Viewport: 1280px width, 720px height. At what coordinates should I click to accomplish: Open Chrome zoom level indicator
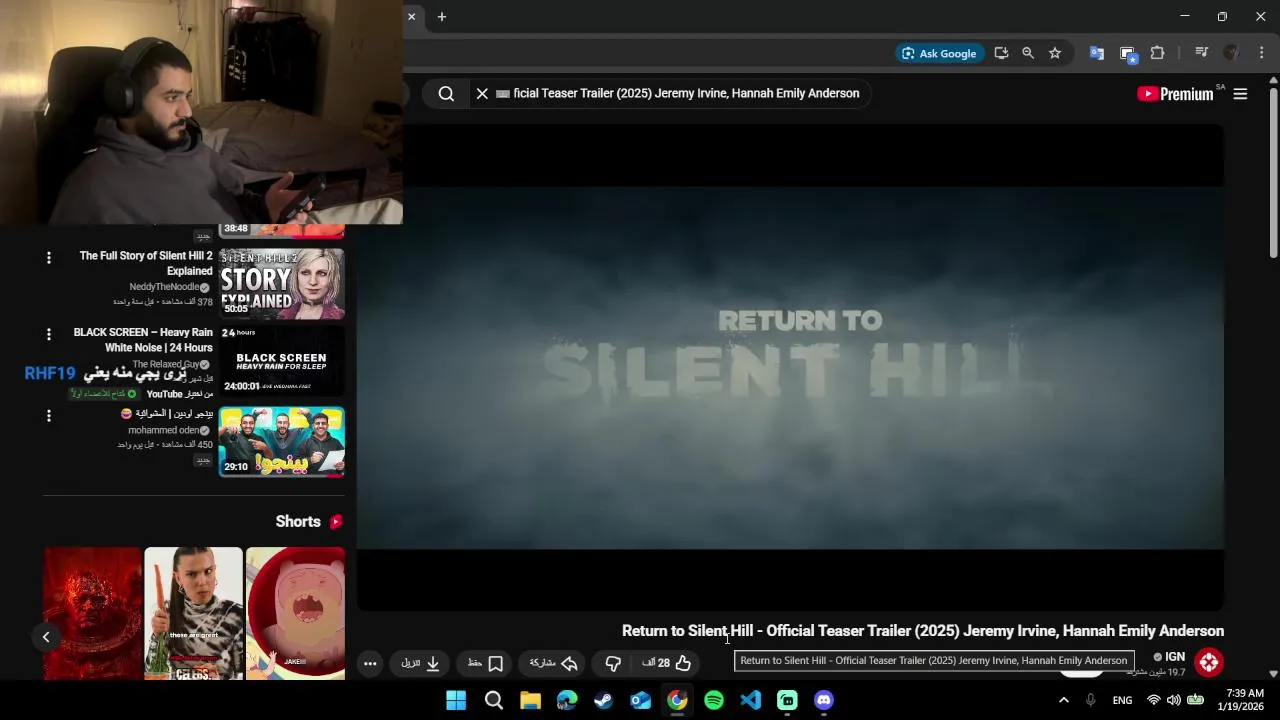(x=1028, y=53)
